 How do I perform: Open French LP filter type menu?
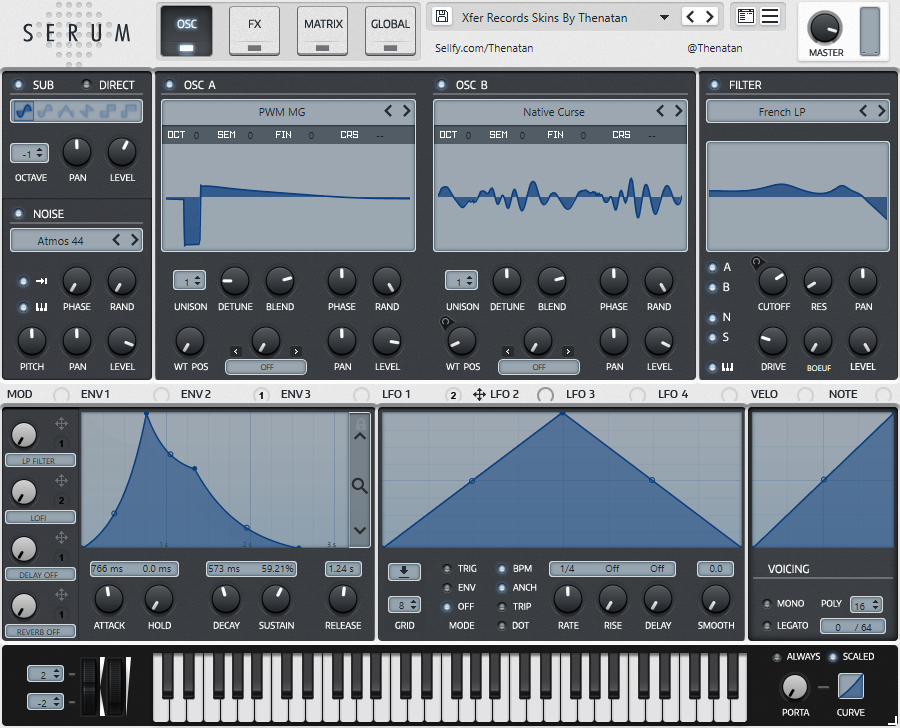782,112
